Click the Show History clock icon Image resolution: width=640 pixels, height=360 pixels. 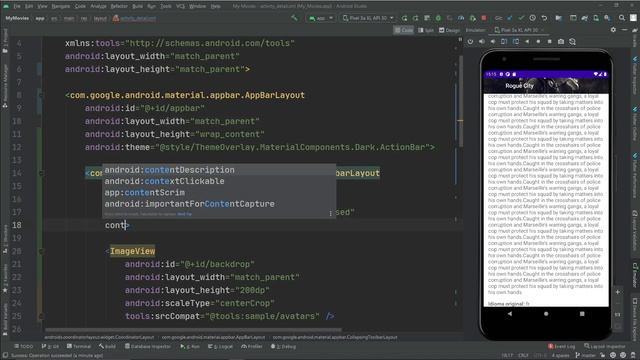click(x=533, y=18)
